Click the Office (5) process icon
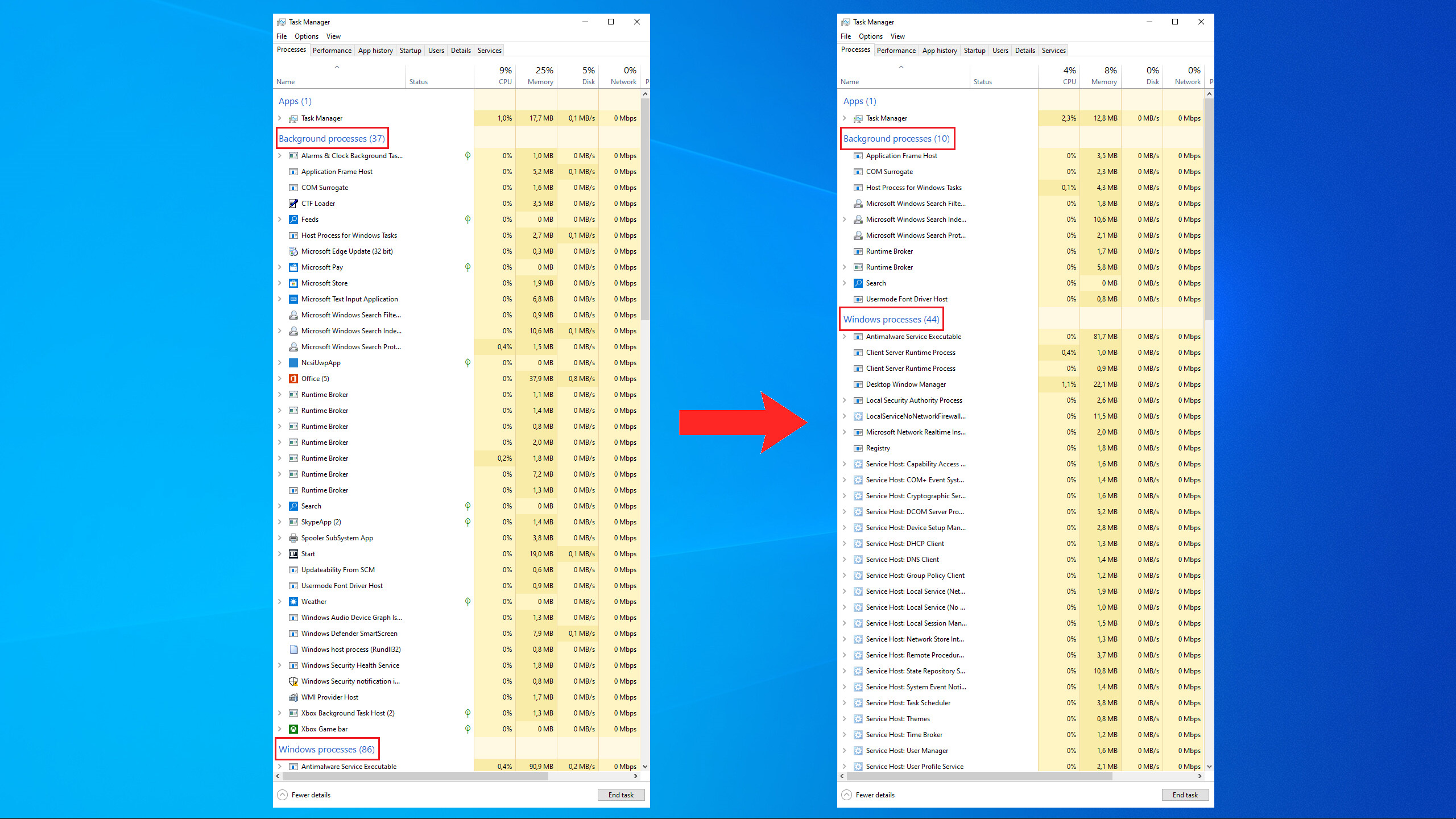 [x=293, y=379]
